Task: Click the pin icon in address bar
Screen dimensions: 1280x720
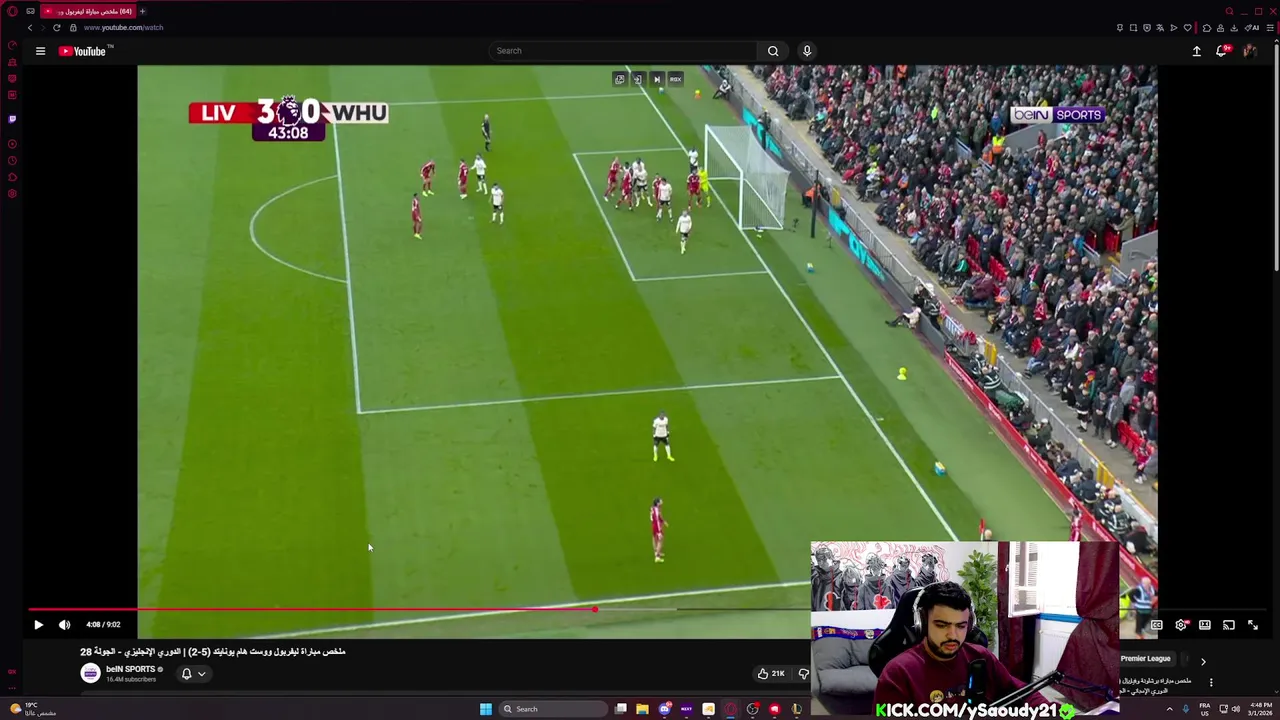Action: point(1120,28)
